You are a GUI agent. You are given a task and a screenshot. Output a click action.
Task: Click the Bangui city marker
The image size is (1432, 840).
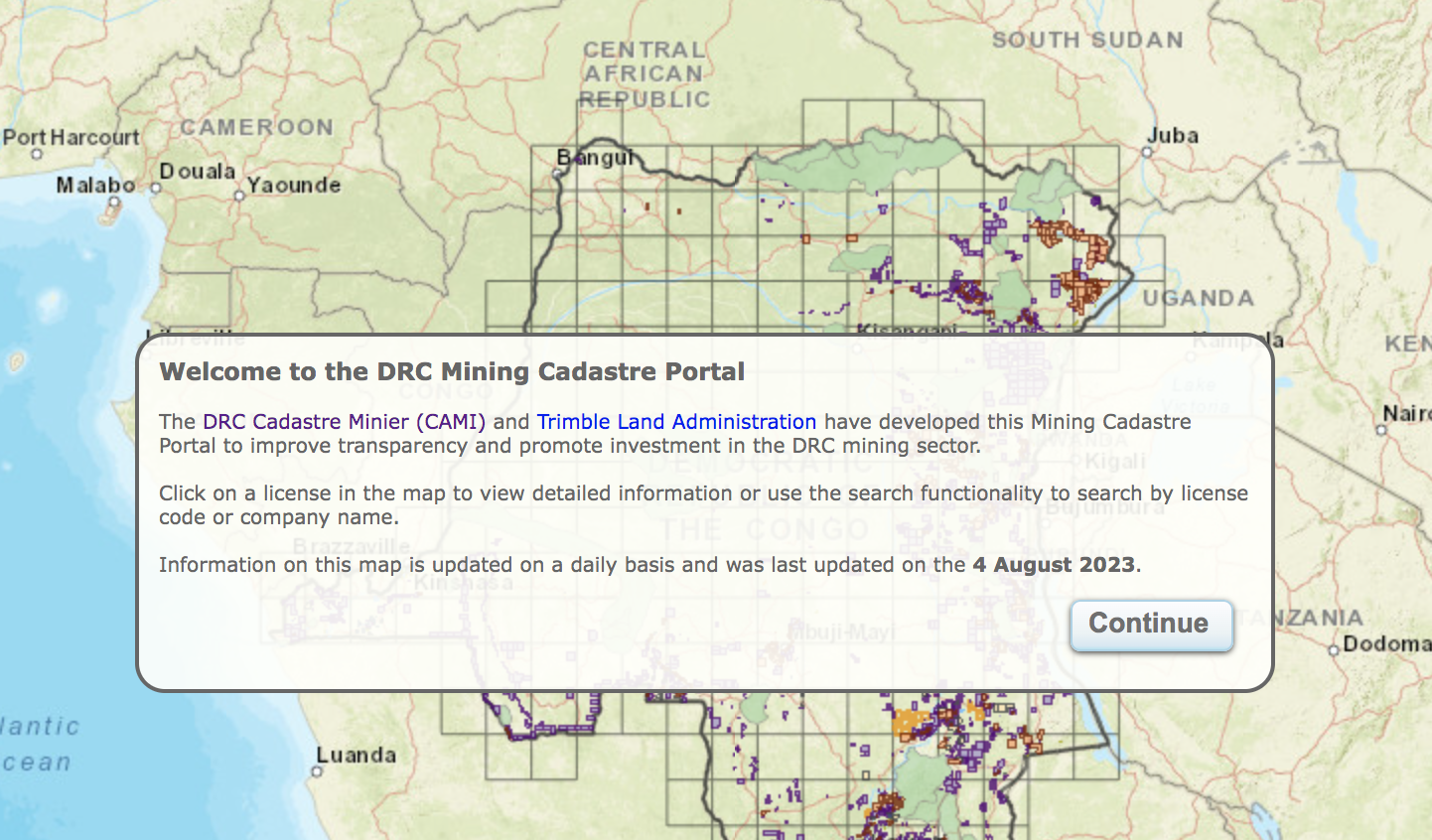pyautogui.click(x=558, y=173)
